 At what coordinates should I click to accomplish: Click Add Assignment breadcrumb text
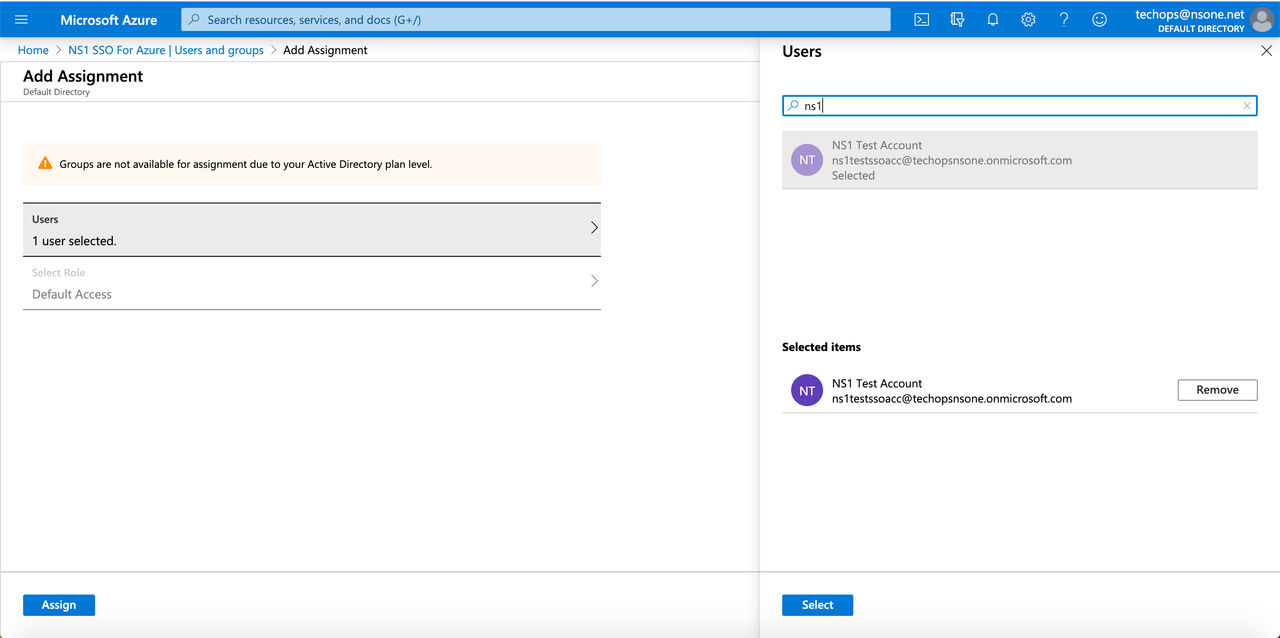(x=325, y=50)
